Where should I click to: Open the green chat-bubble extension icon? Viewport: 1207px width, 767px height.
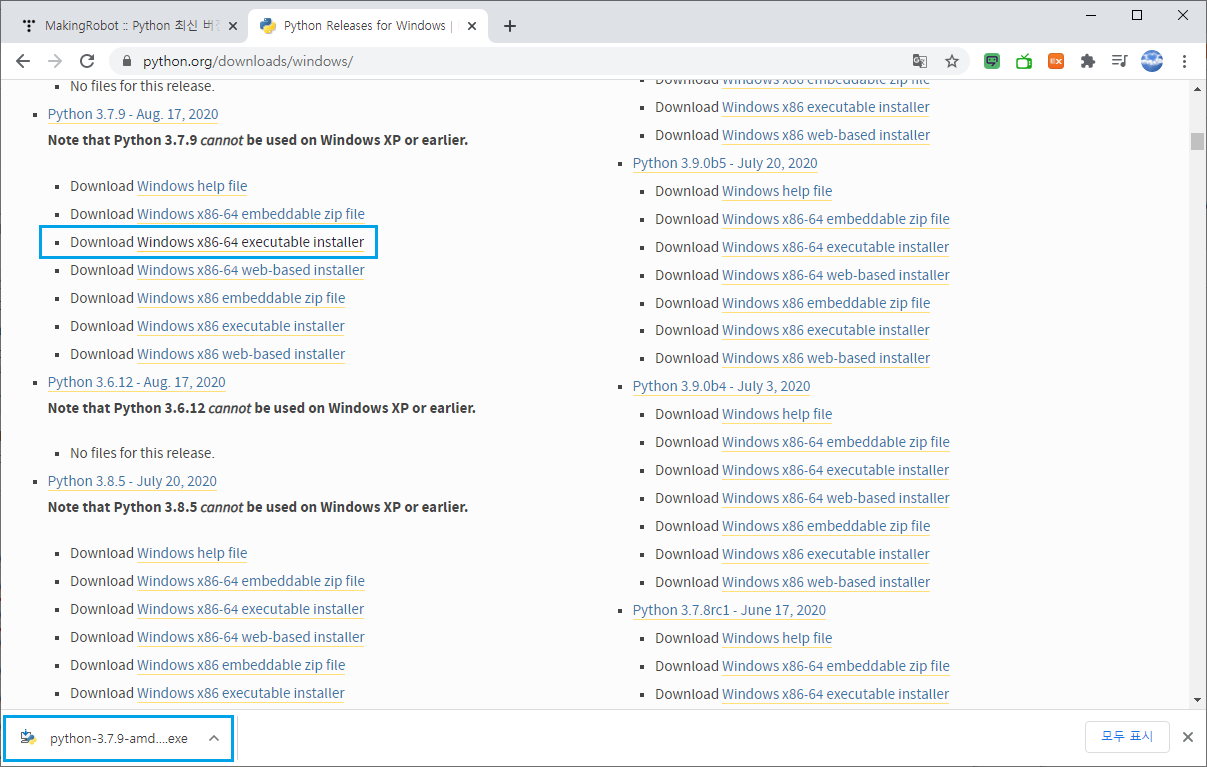pyautogui.click(x=992, y=61)
